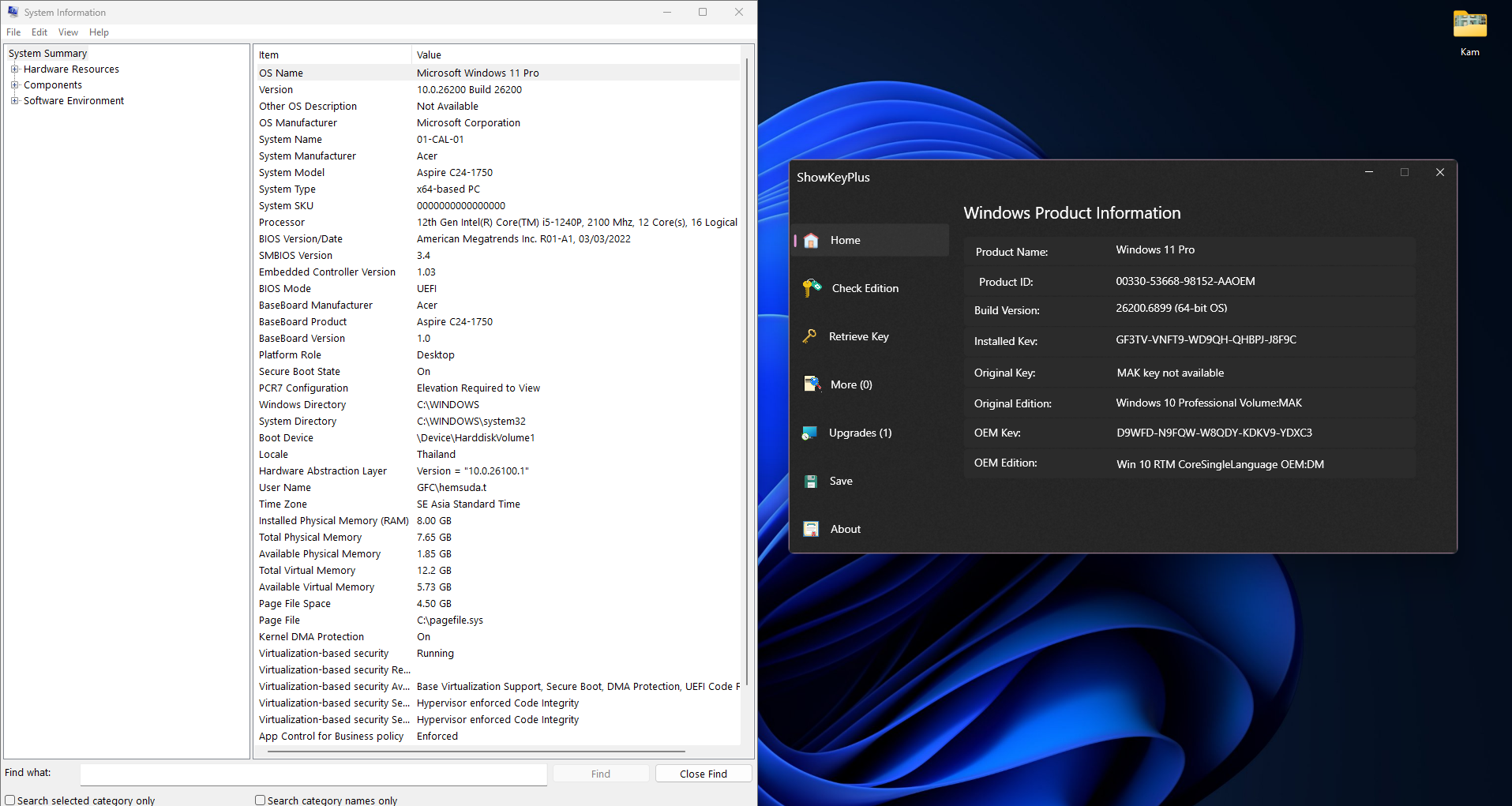Image resolution: width=1512 pixels, height=806 pixels.
Task: Click the Find what text field
Action: [313, 774]
